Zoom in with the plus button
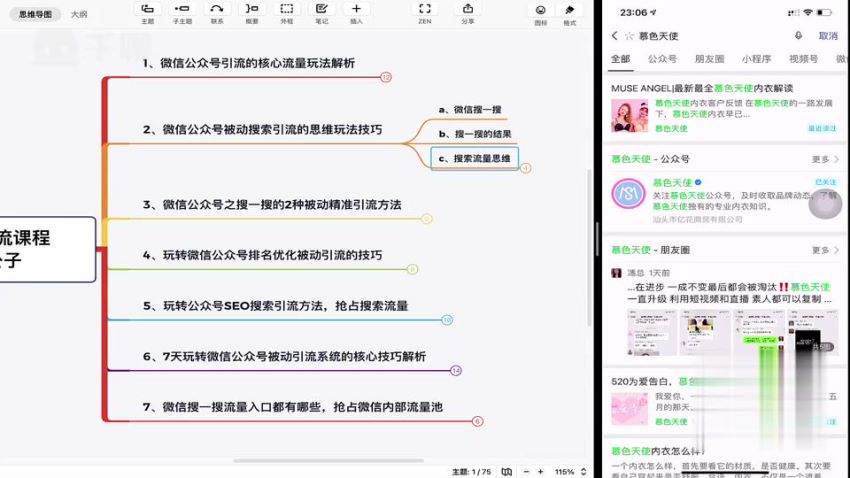850x478 pixels. pos(540,471)
